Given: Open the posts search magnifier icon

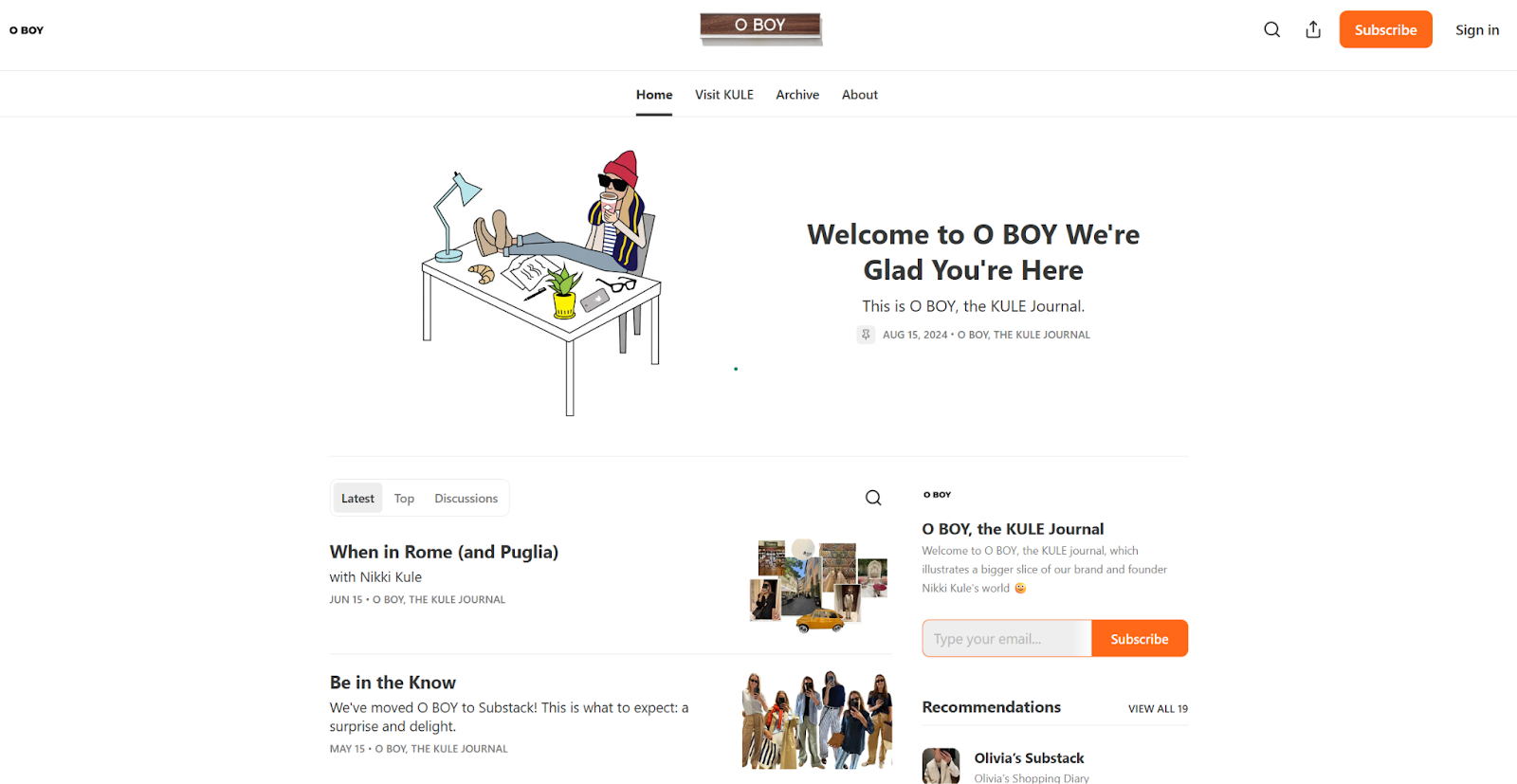Looking at the screenshot, I should pos(873,498).
